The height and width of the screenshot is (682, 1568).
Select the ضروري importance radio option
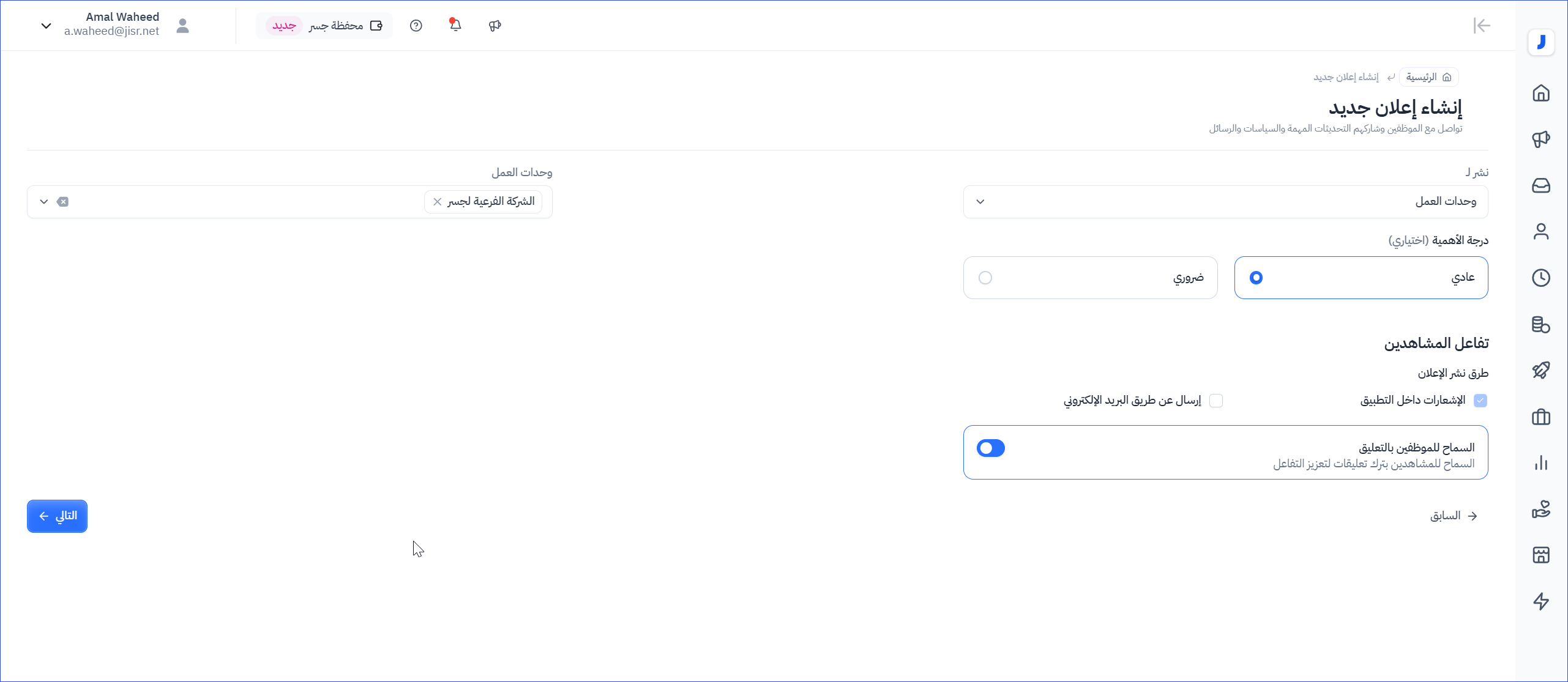(x=985, y=278)
